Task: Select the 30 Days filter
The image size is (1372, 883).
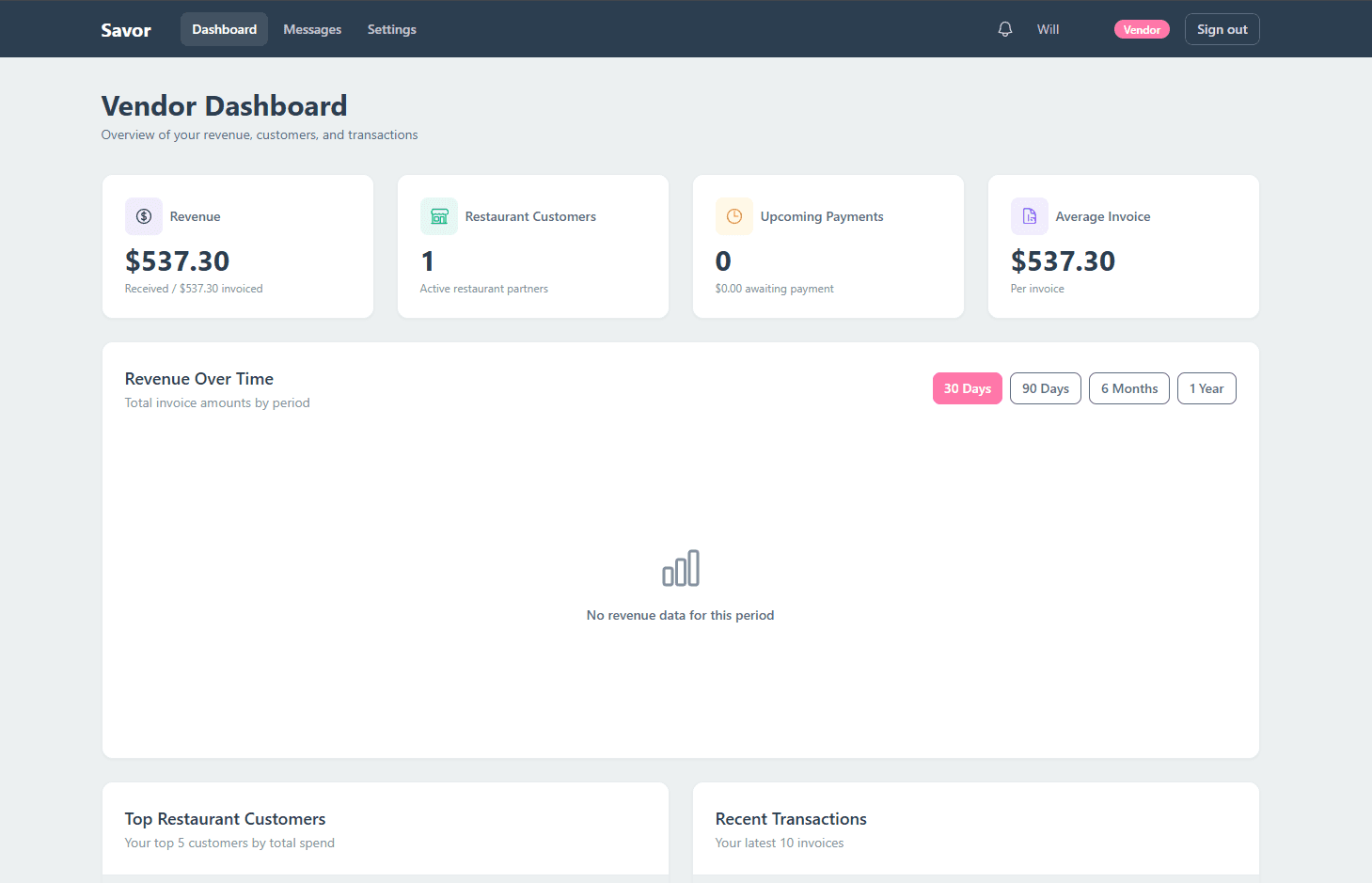Action: 967,387
